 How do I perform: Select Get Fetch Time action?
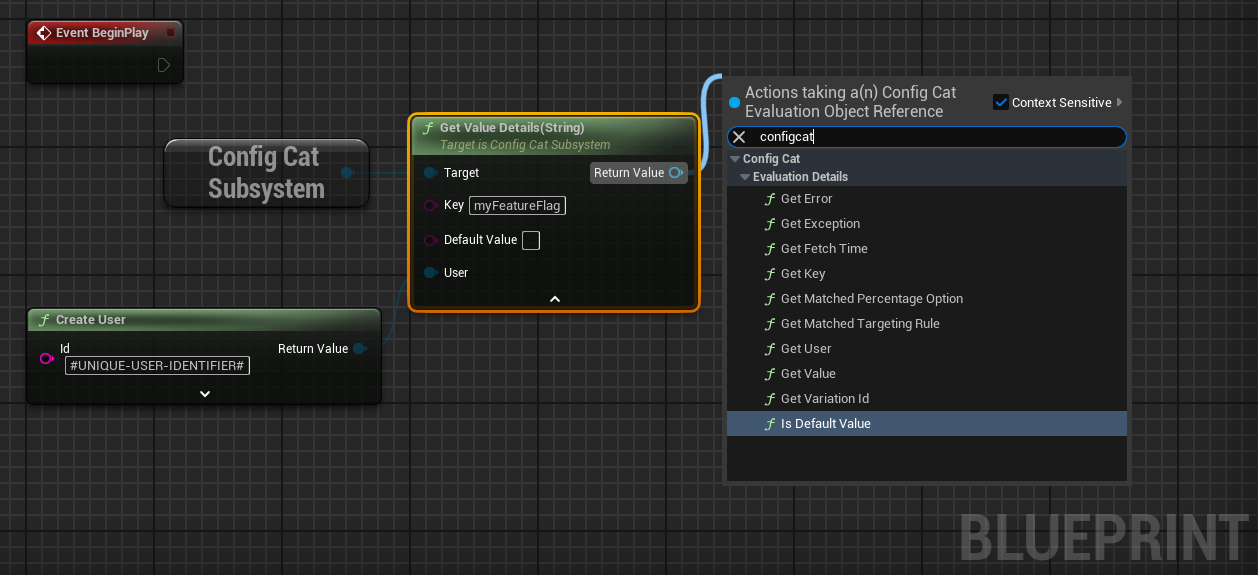(x=927, y=249)
